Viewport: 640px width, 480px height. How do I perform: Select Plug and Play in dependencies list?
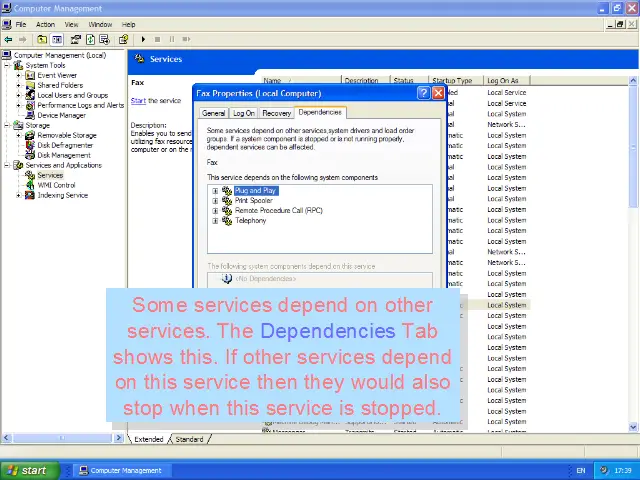pyautogui.click(x=256, y=191)
